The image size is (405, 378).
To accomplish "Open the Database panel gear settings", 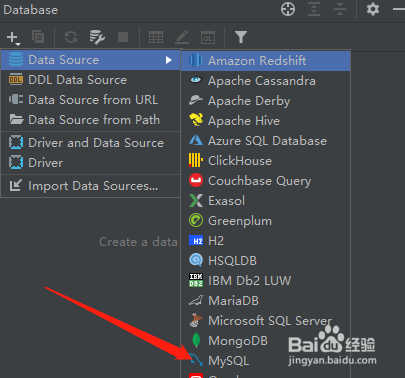I will tap(373, 9).
